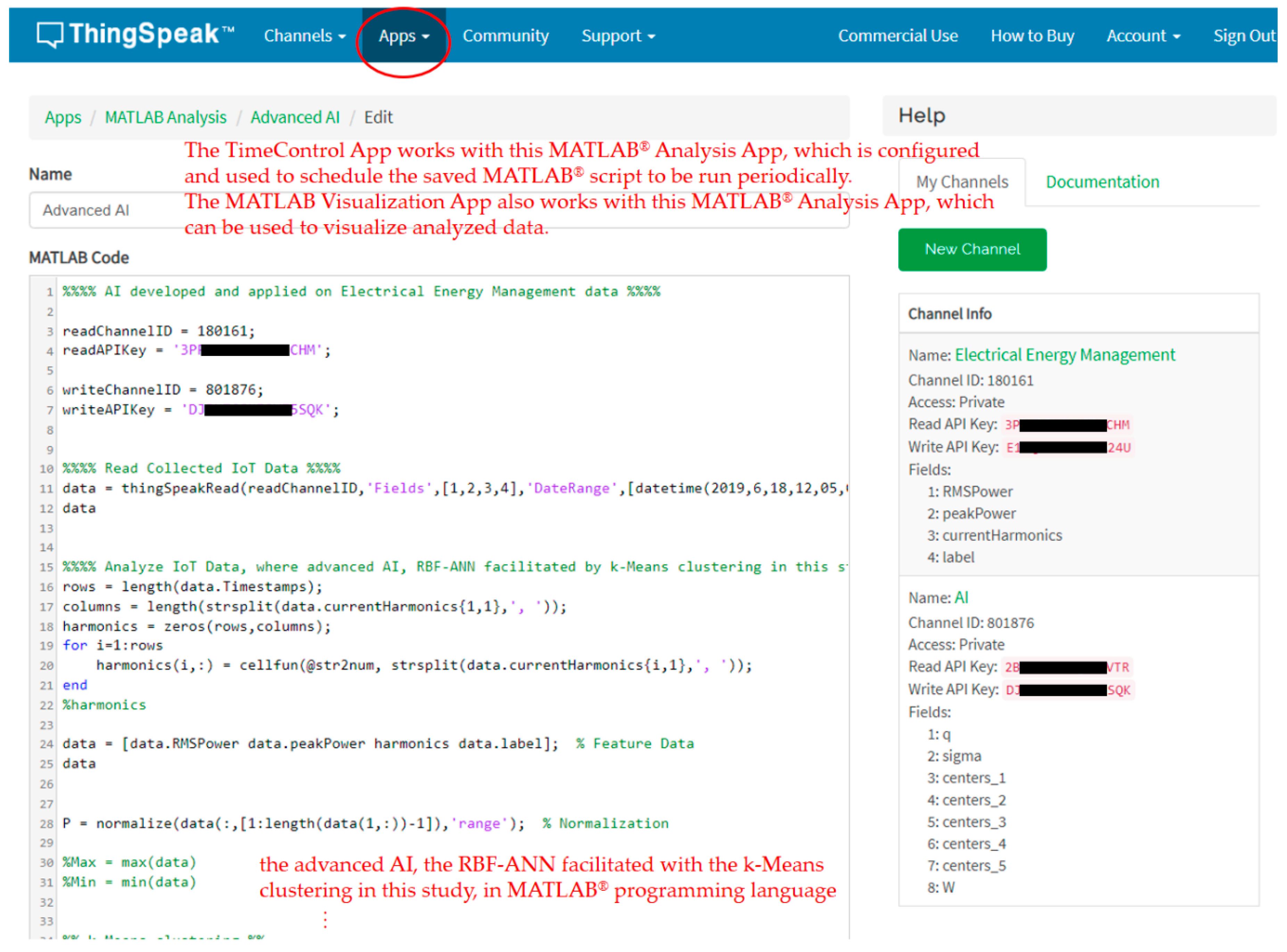Click the Write API Key E1…24U value

[1068, 448]
